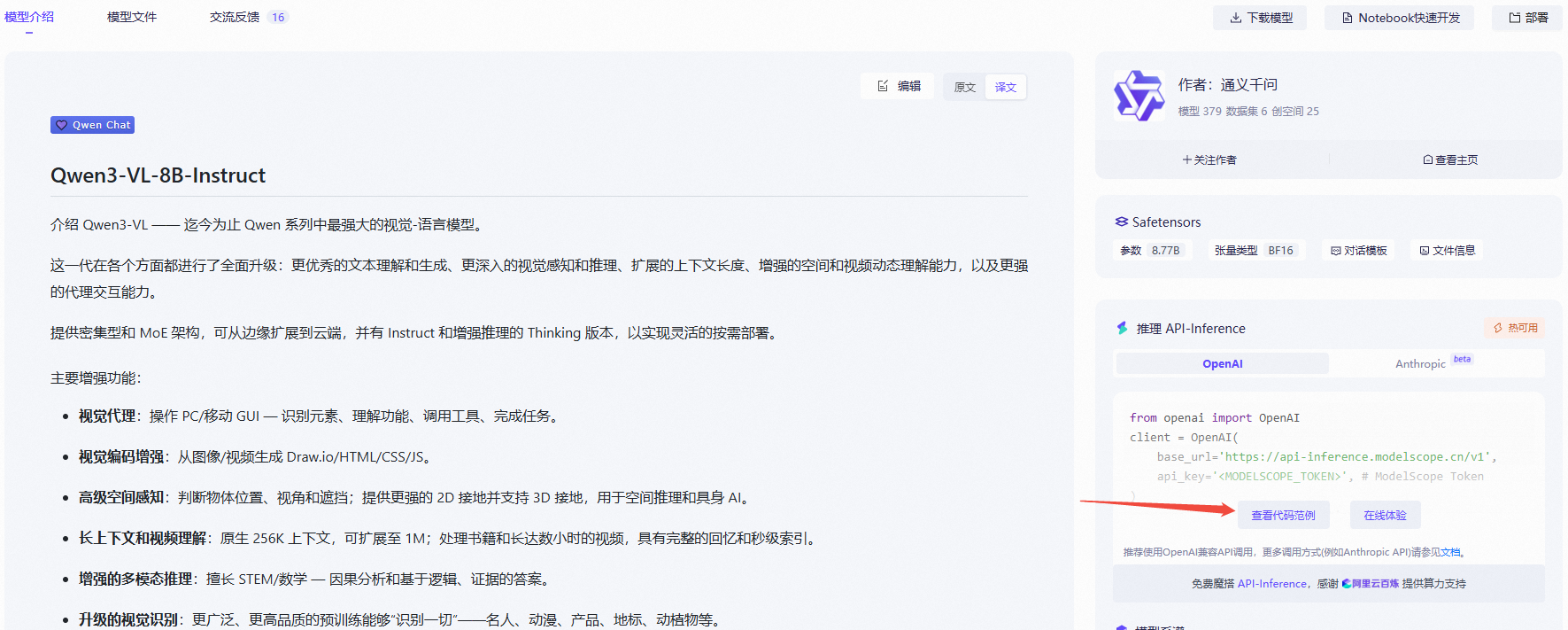1568x630 pixels.
Task: Click the 下载模型 download button
Action: (1260, 18)
